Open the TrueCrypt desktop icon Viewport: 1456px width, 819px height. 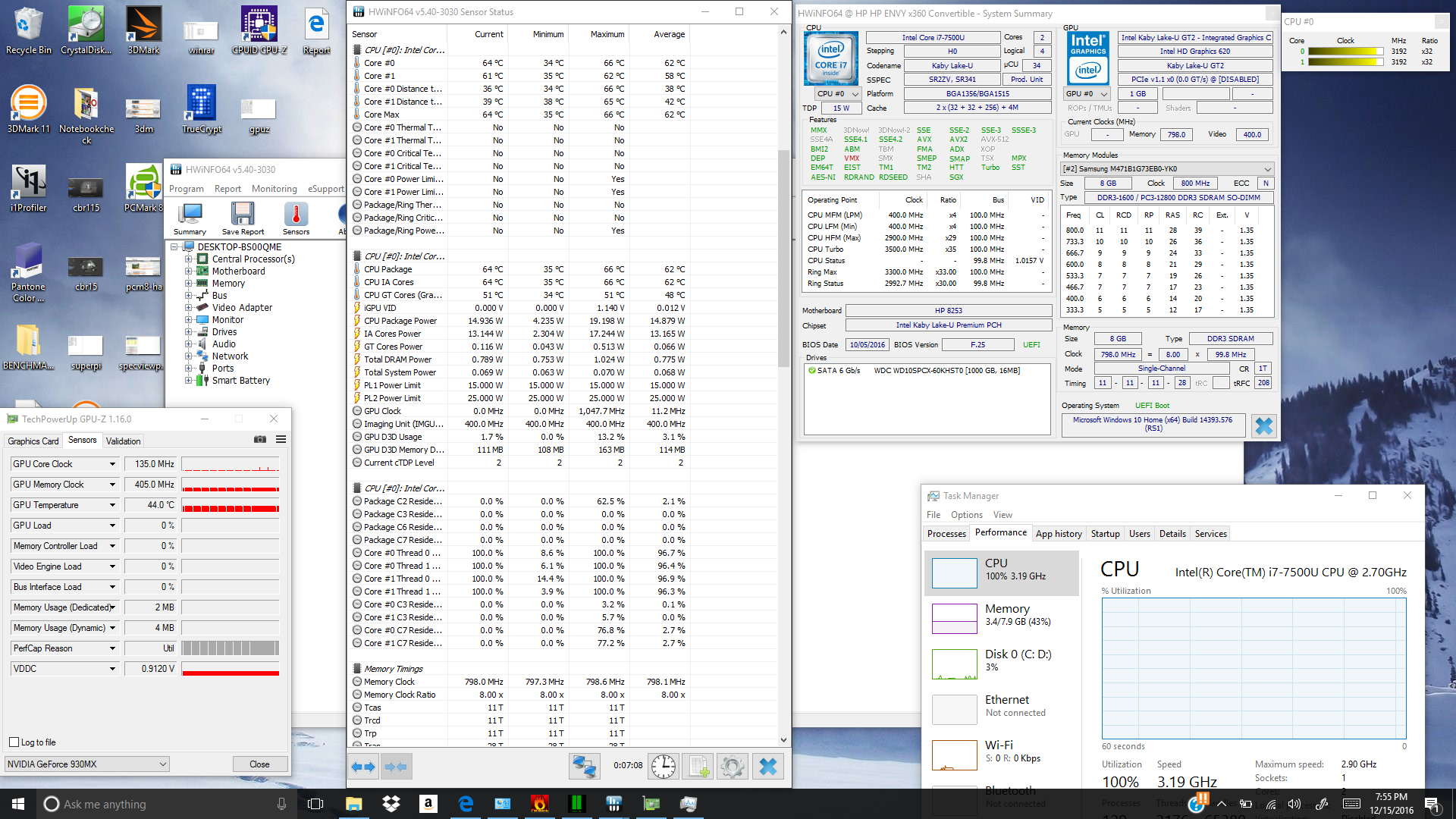pos(202,109)
